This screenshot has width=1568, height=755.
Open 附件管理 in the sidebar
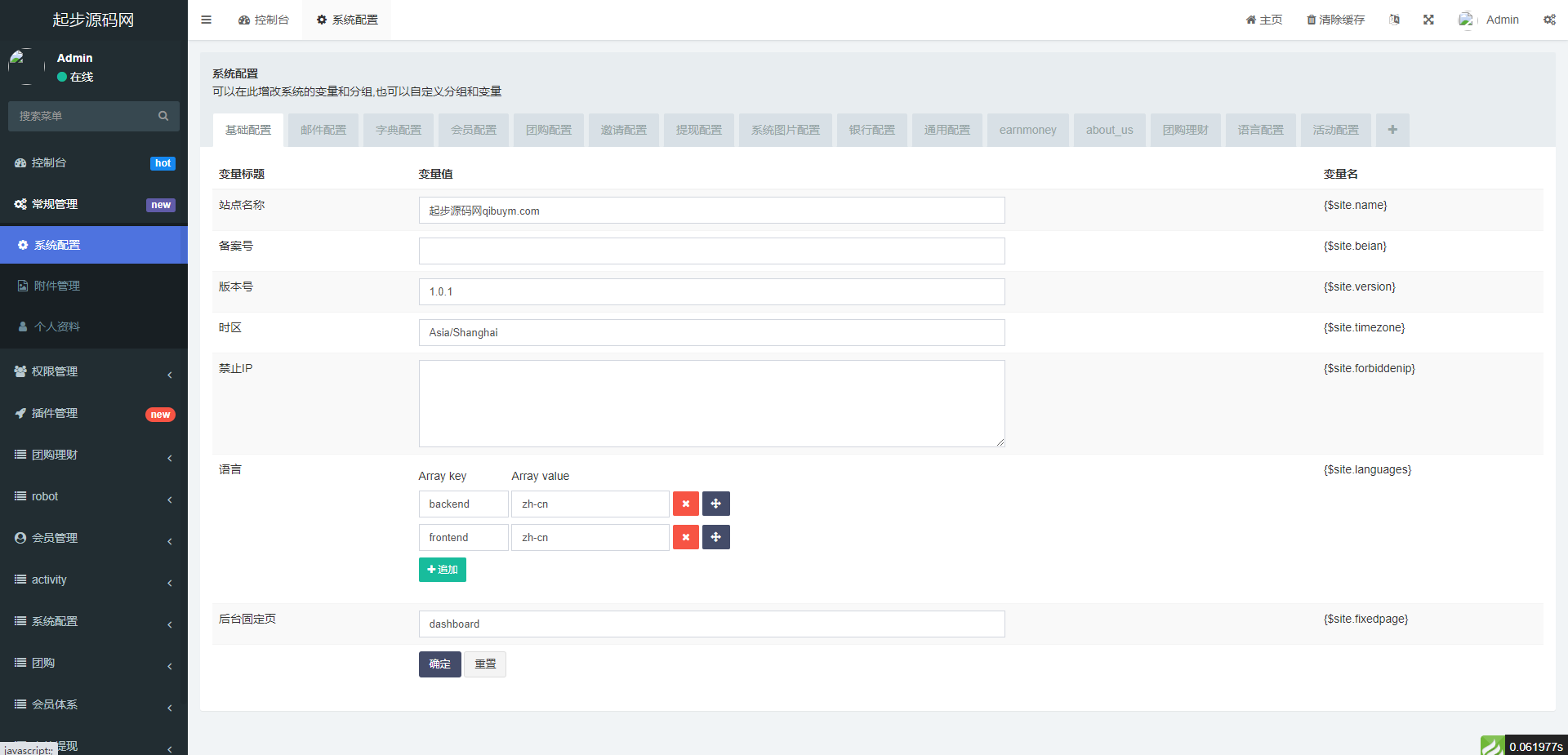[57, 286]
